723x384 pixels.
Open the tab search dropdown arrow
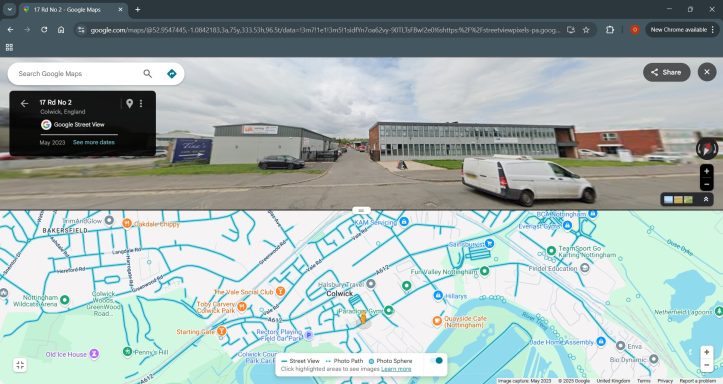[9, 9]
